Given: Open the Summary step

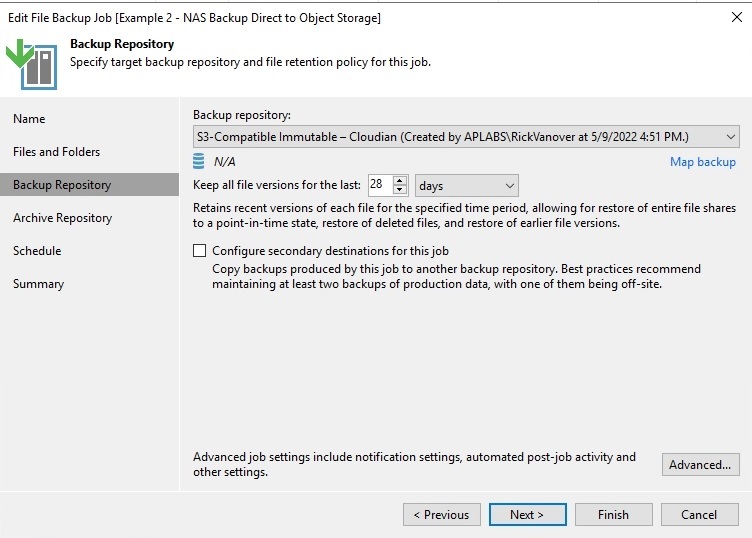Looking at the screenshot, I should point(38,284).
